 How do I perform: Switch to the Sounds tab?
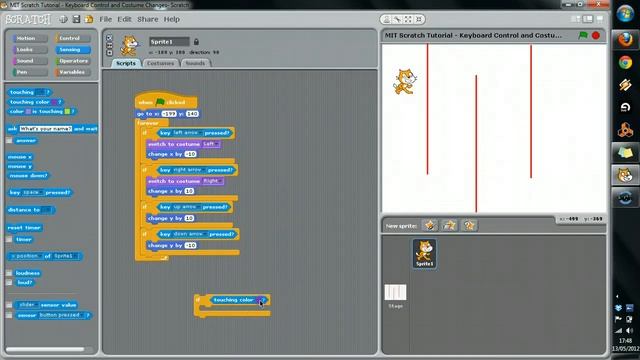(195, 63)
